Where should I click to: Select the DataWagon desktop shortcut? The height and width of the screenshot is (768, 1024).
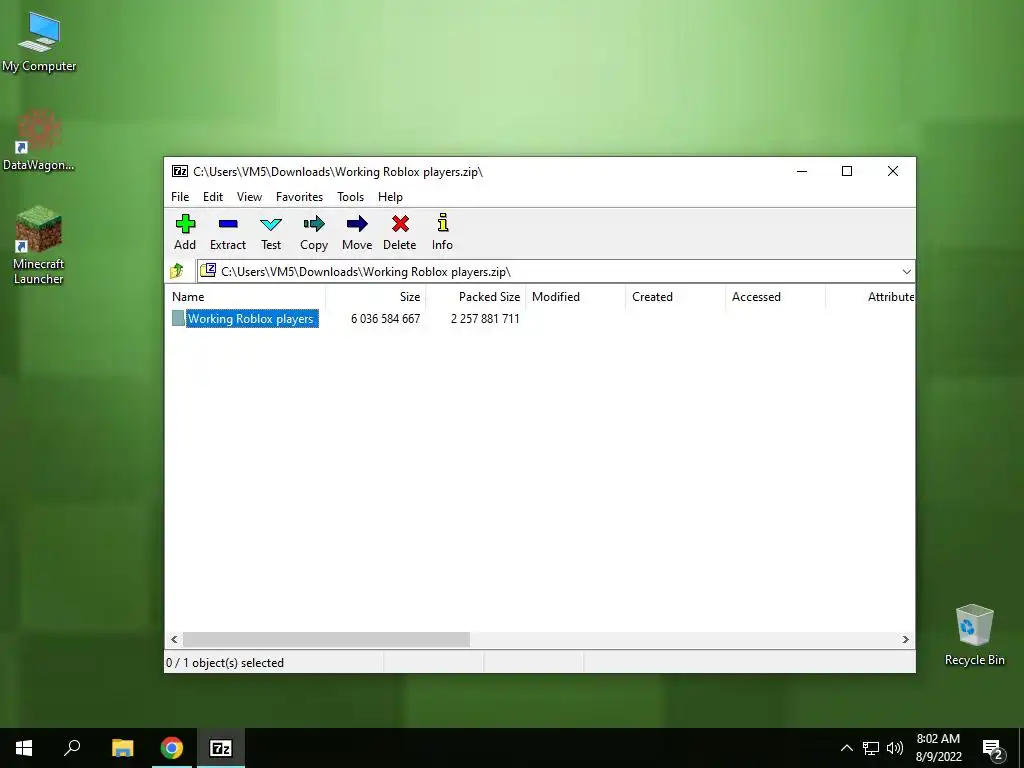[39, 140]
